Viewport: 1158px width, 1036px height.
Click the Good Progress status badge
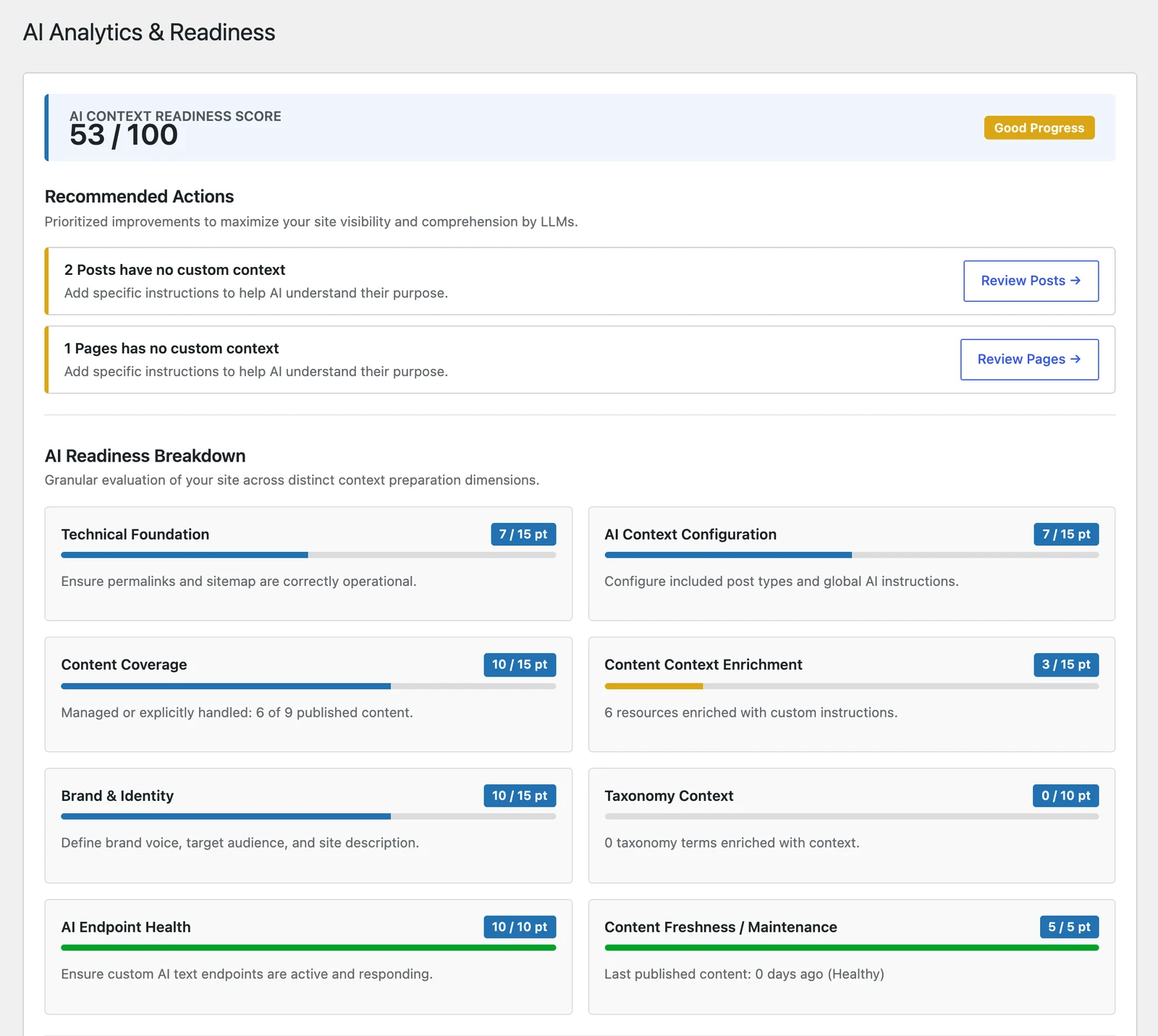click(1039, 128)
